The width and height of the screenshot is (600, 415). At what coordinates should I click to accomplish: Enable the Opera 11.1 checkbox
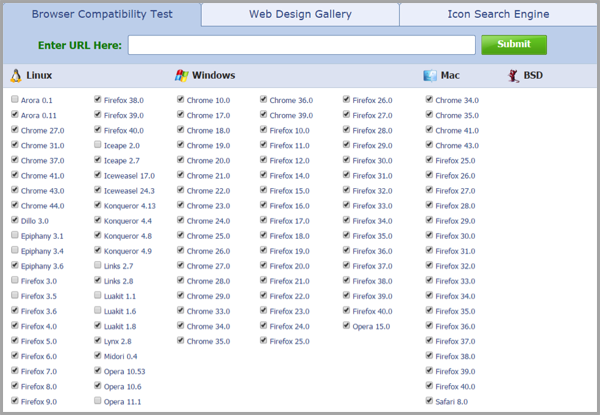click(98, 400)
